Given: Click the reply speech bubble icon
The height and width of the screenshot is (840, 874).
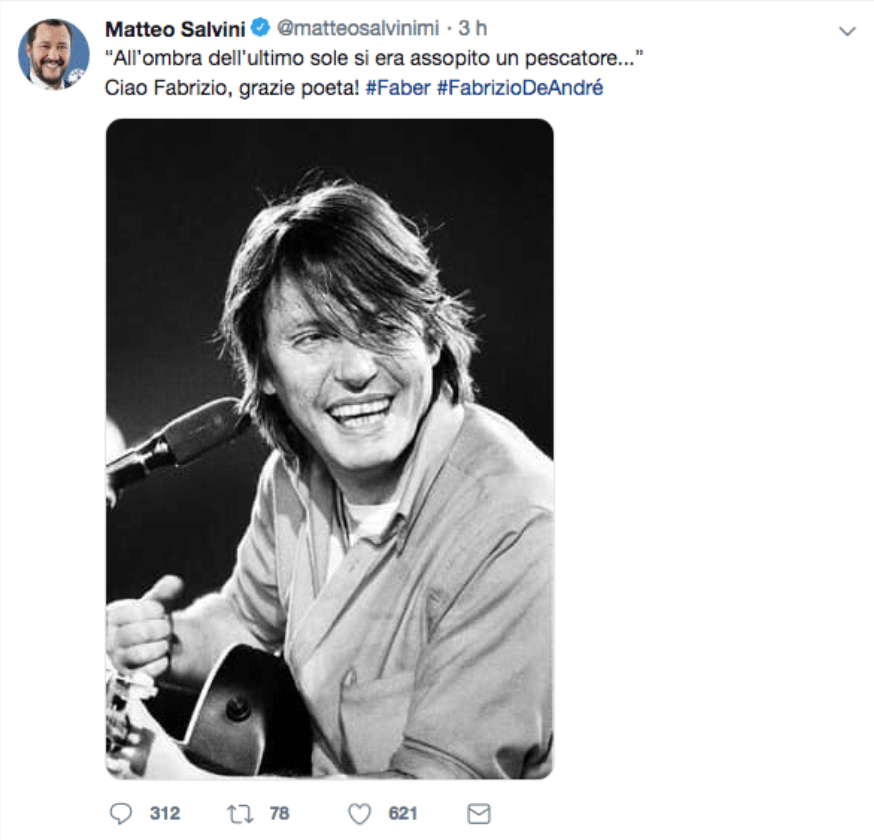Looking at the screenshot, I should coord(120,813).
